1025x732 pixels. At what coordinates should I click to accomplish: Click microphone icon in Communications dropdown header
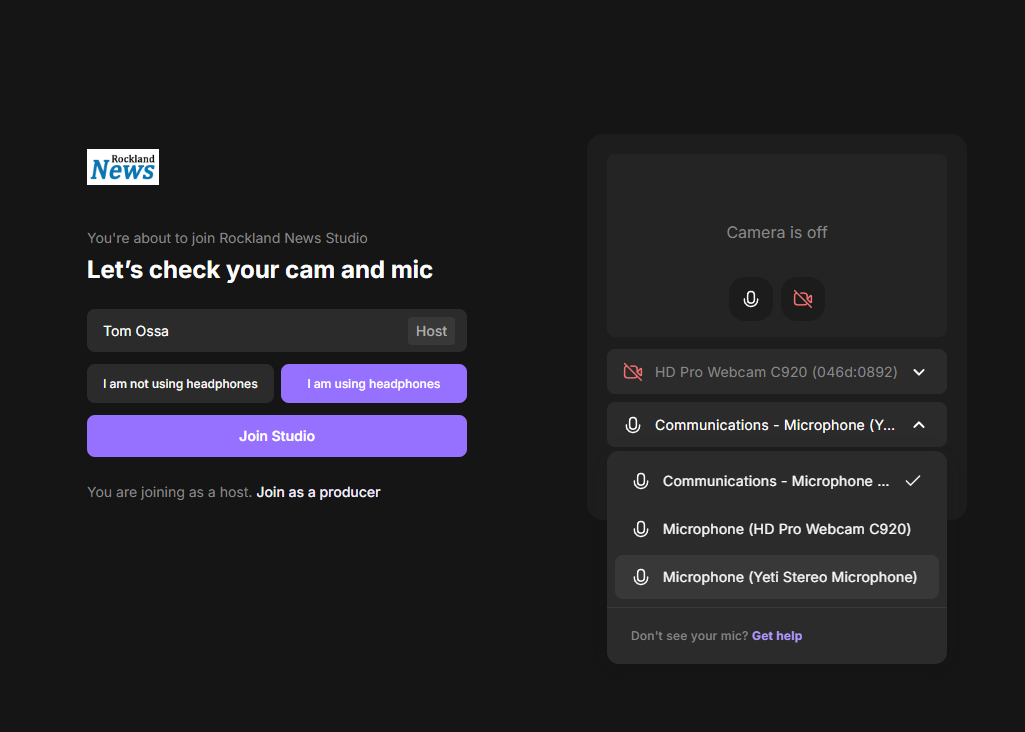[x=632, y=425]
